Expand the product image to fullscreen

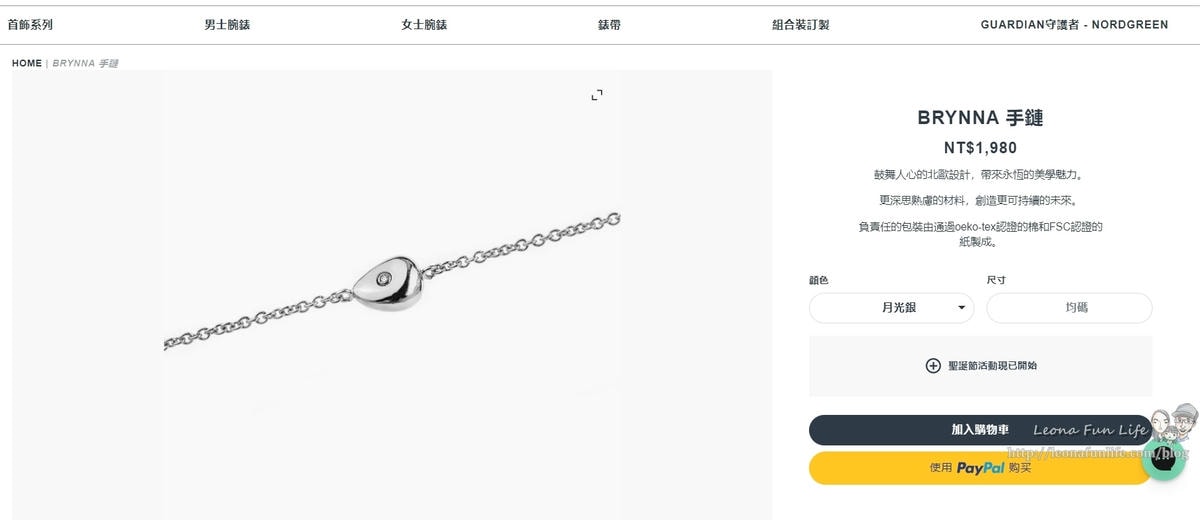(597, 95)
